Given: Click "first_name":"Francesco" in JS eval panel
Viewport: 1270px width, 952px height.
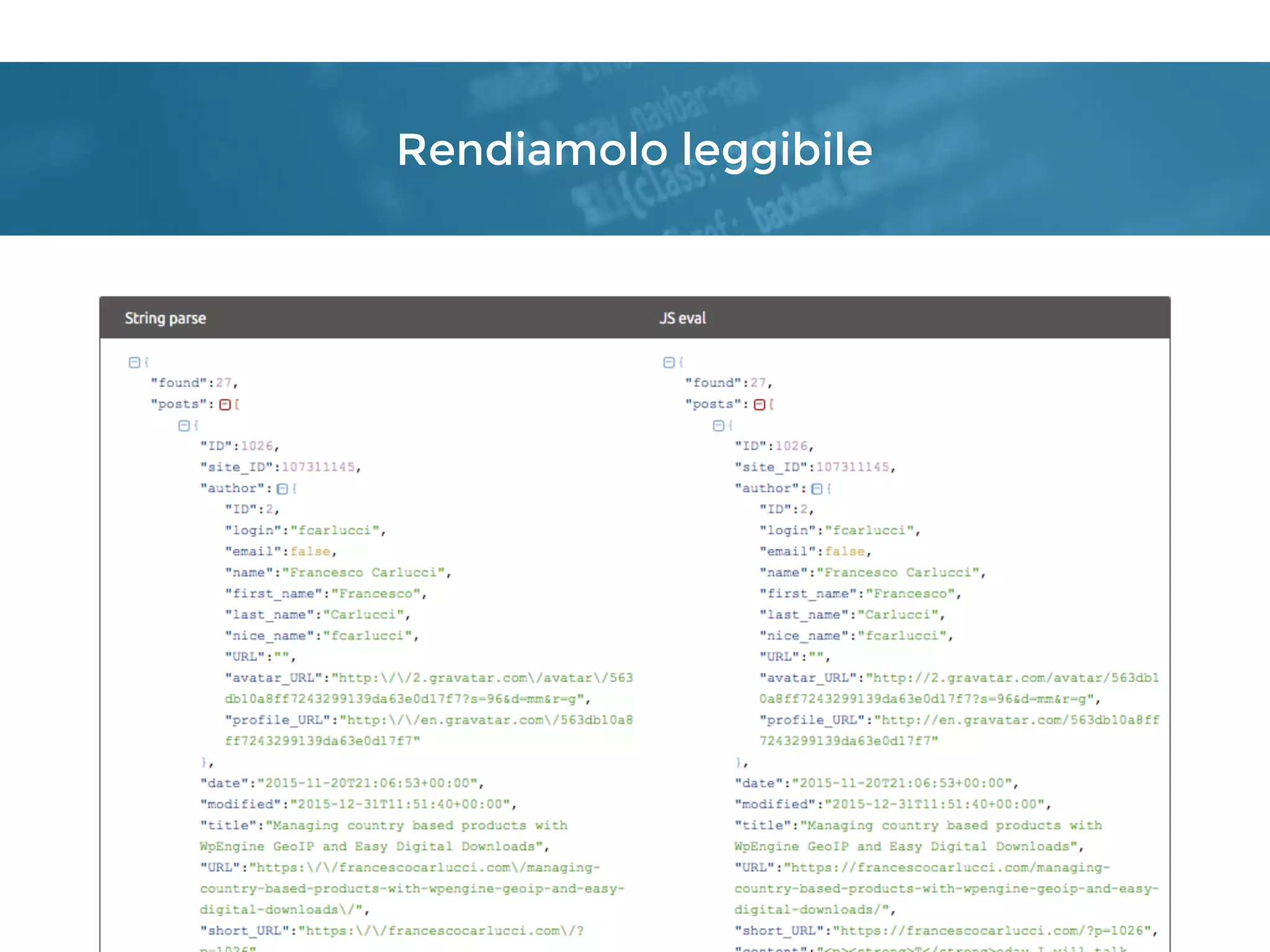Looking at the screenshot, I should [861, 594].
